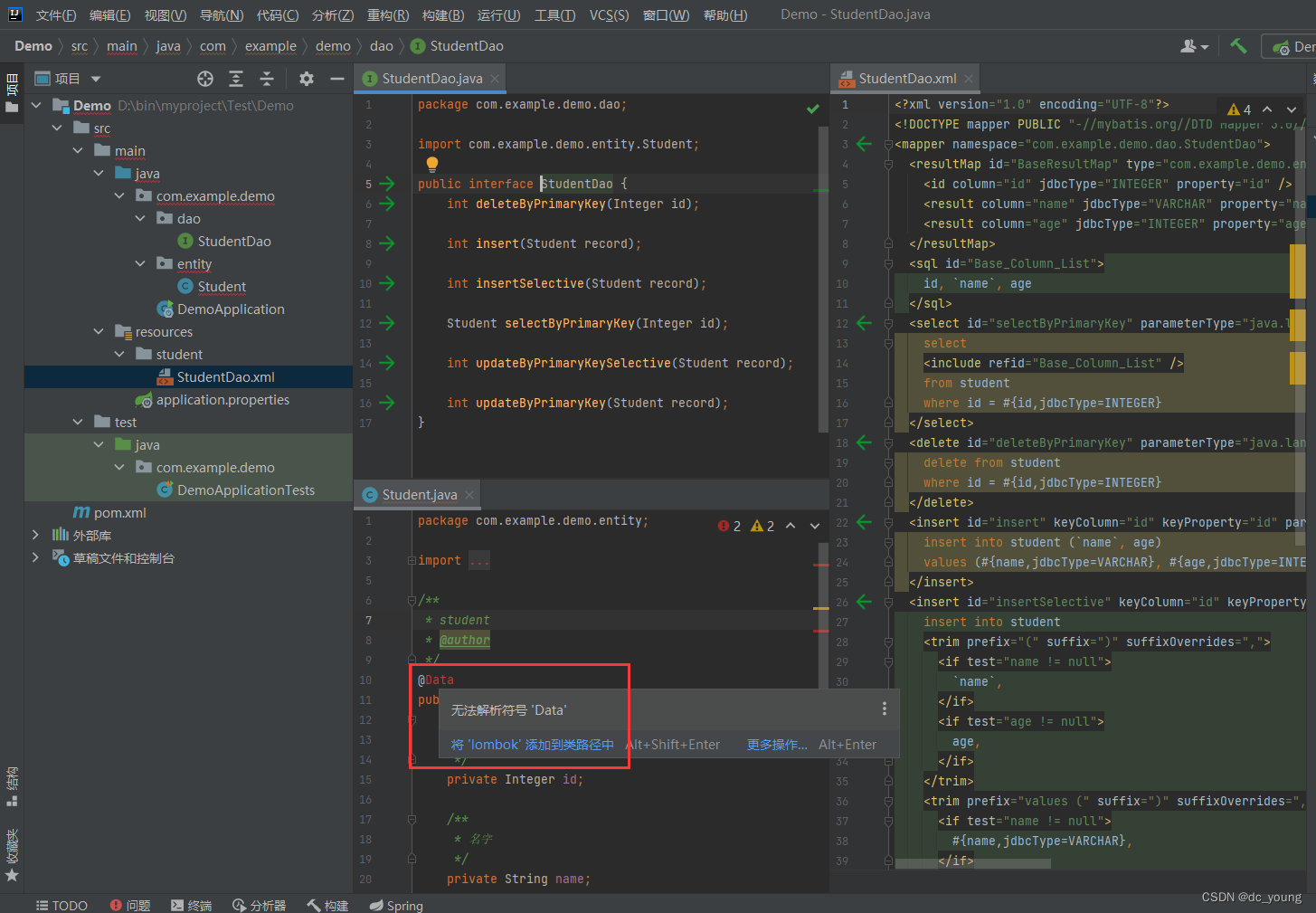
Task: Switch to StudentDao.java editor tab
Action: coord(431,79)
